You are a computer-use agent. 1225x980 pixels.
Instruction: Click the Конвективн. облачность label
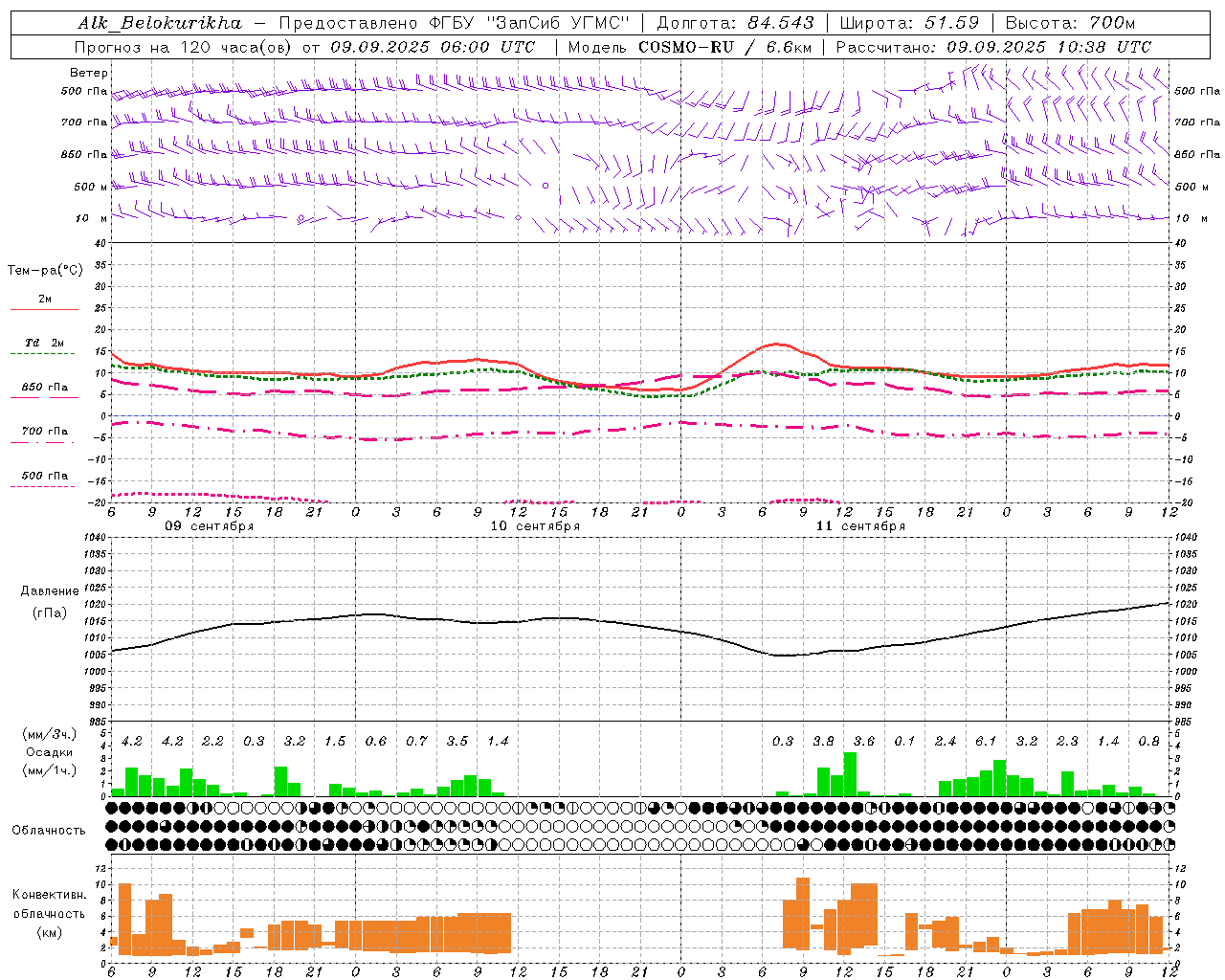[49, 903]
